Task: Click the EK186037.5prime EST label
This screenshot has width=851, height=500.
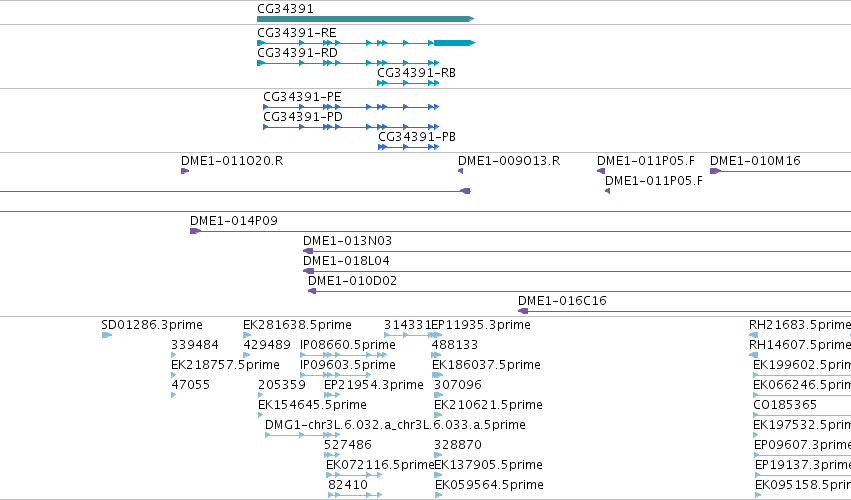Action: 486,365
